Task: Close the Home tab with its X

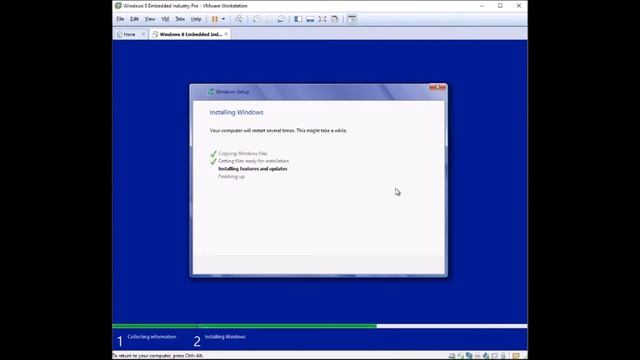Action: point(143,34)
